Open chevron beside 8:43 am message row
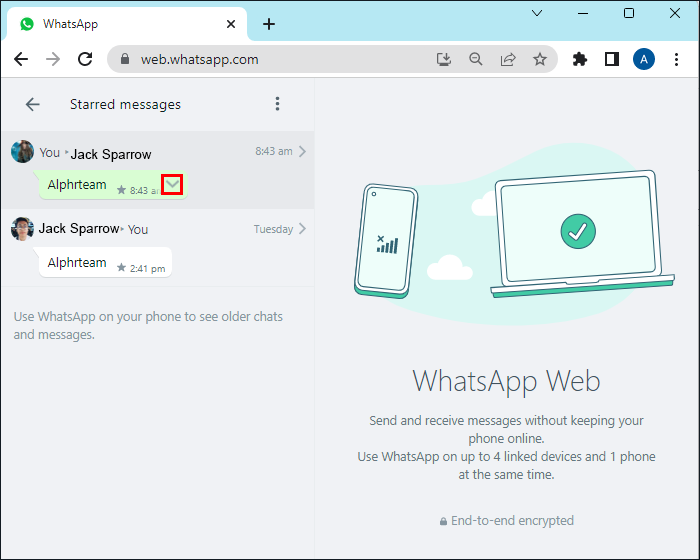700x560 pixels. 303,151
